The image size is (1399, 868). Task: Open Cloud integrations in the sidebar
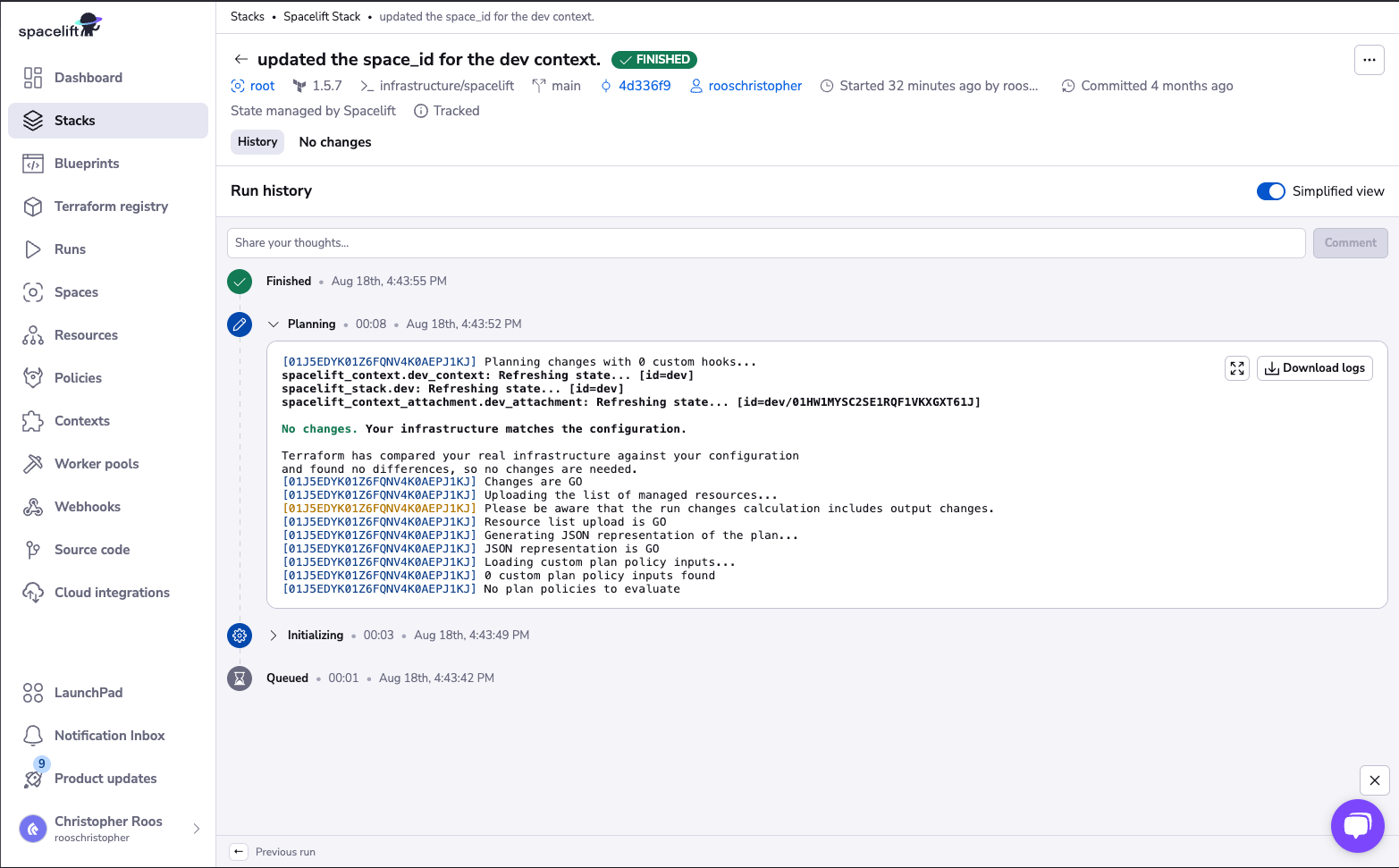(x=112, y=592)
